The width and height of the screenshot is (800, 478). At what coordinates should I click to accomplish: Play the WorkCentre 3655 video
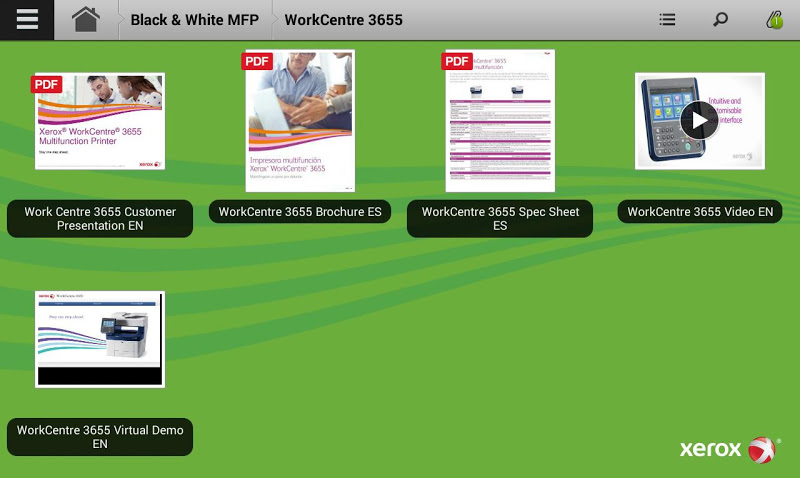[x=699, y=121]
